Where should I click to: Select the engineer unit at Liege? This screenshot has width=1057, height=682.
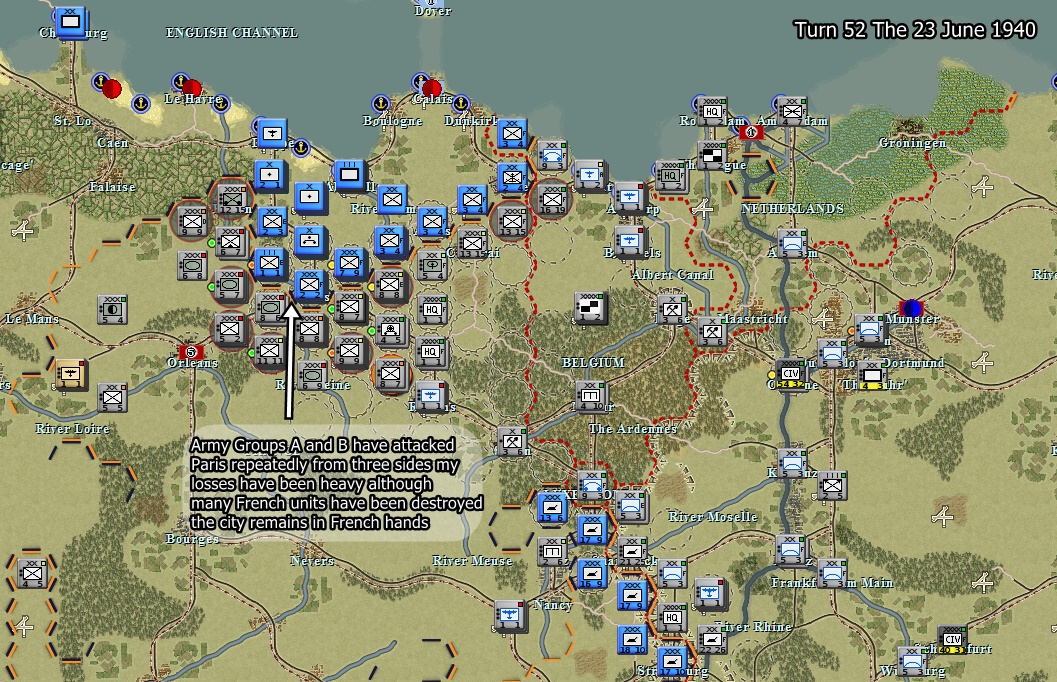pos(672,309)
